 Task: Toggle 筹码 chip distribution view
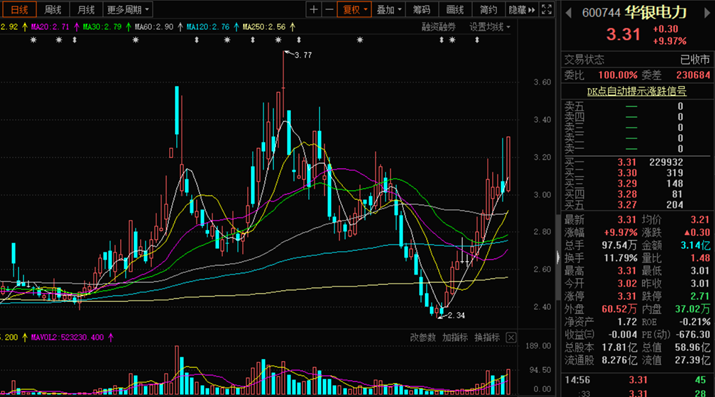click(x=422, y=10)
